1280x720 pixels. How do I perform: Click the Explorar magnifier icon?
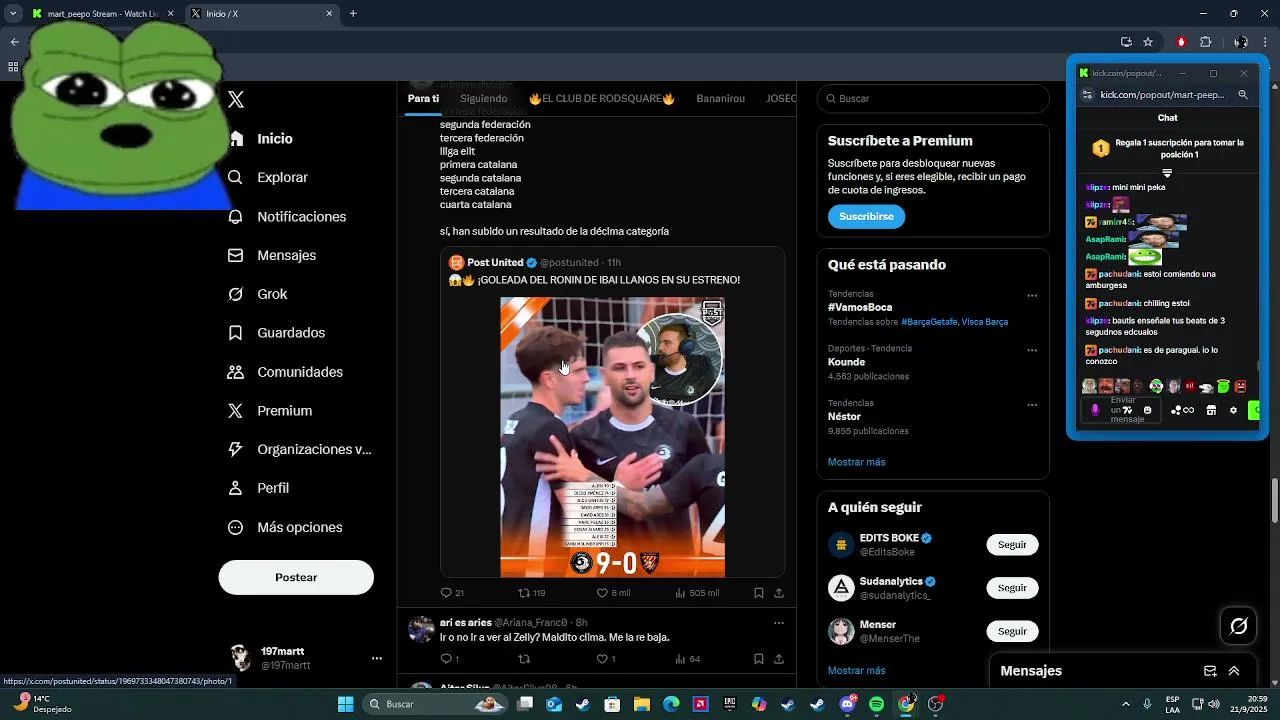(x=236, y=177)
